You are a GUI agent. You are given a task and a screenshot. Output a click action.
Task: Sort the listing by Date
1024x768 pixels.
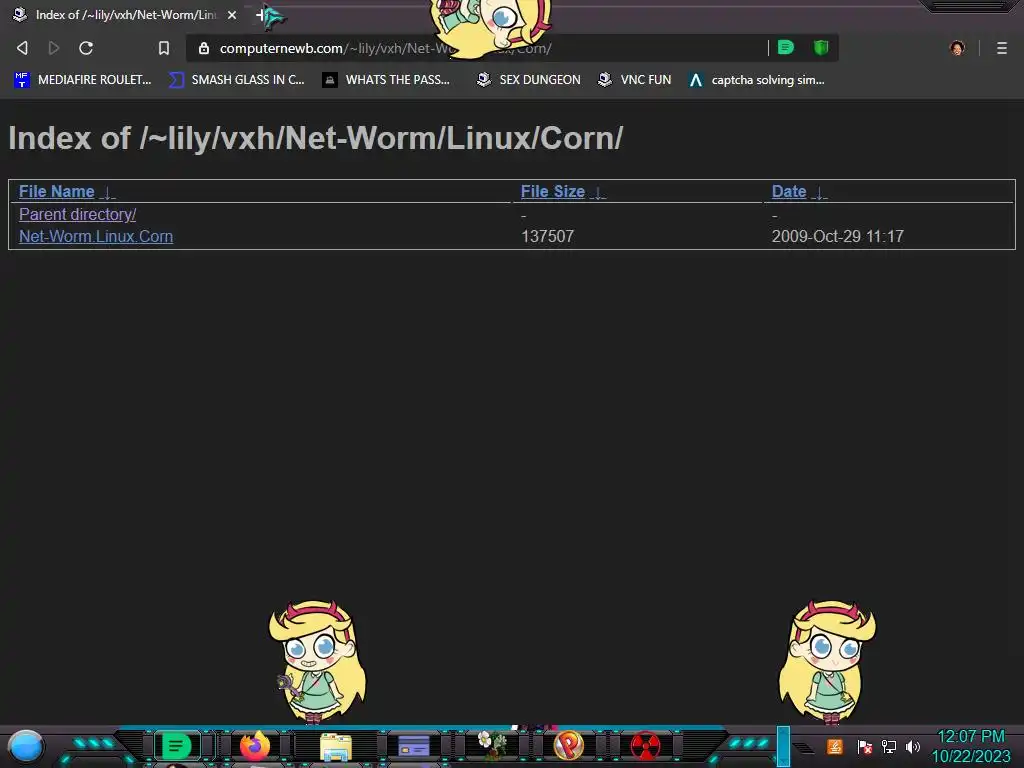click(x=789, y=191)
